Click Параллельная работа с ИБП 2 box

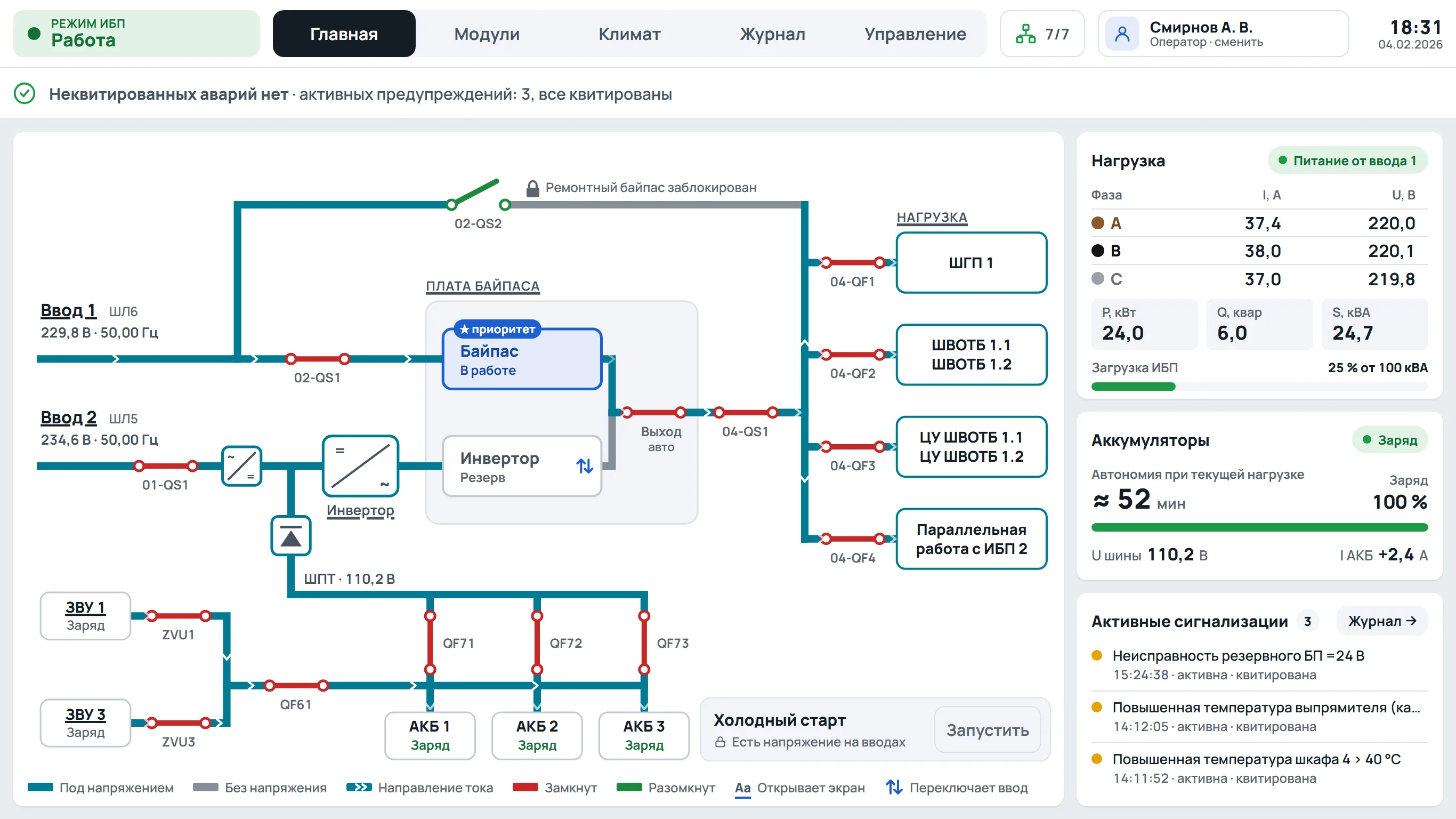click(971, 539)
